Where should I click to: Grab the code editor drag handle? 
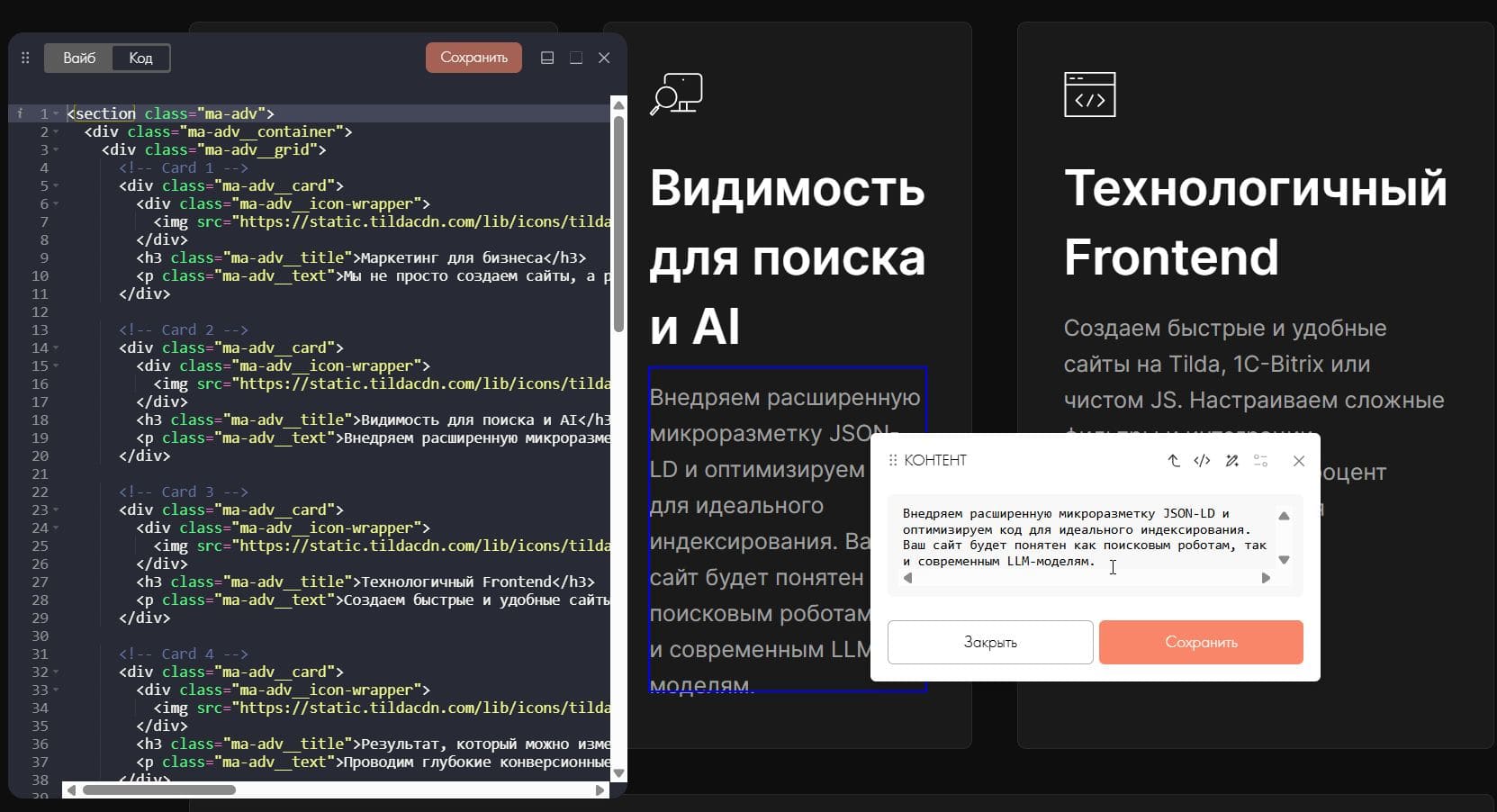click(25, 58)
